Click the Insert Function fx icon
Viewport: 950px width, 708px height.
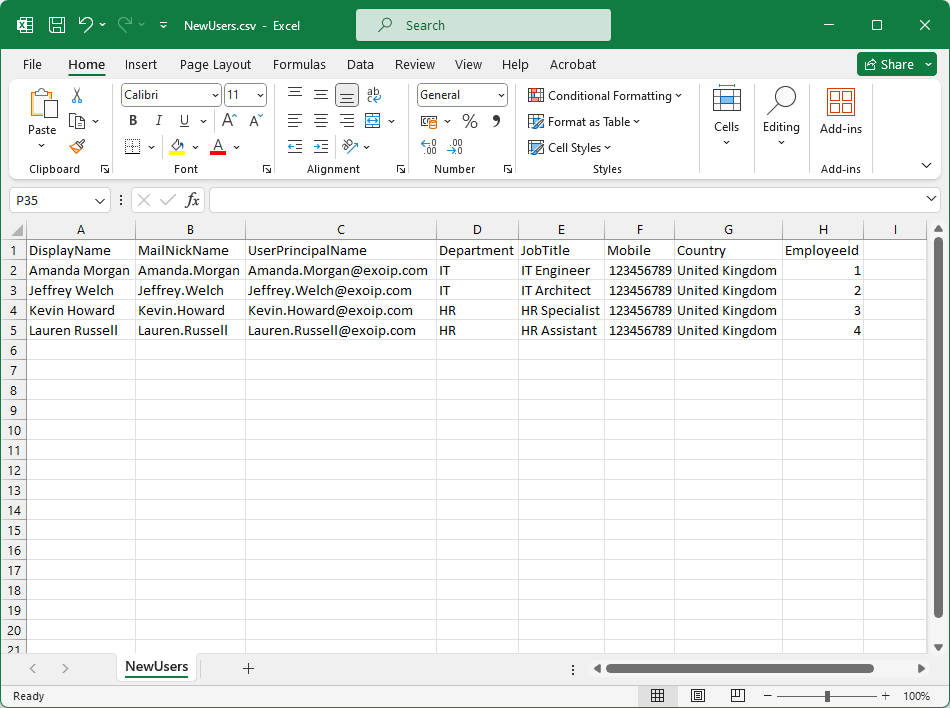[x=193, y=200]
